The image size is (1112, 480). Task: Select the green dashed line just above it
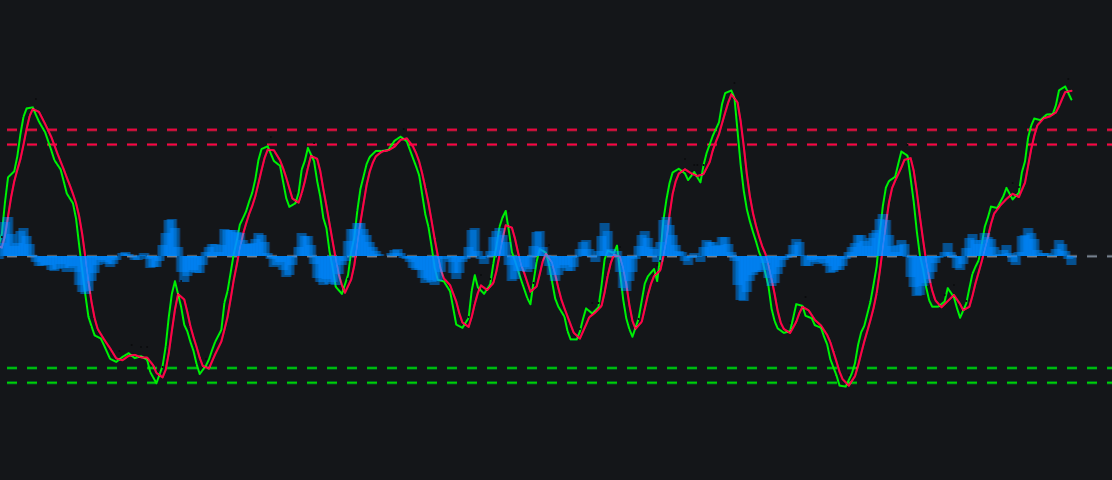pyautogui.click(x=560, y=368)
